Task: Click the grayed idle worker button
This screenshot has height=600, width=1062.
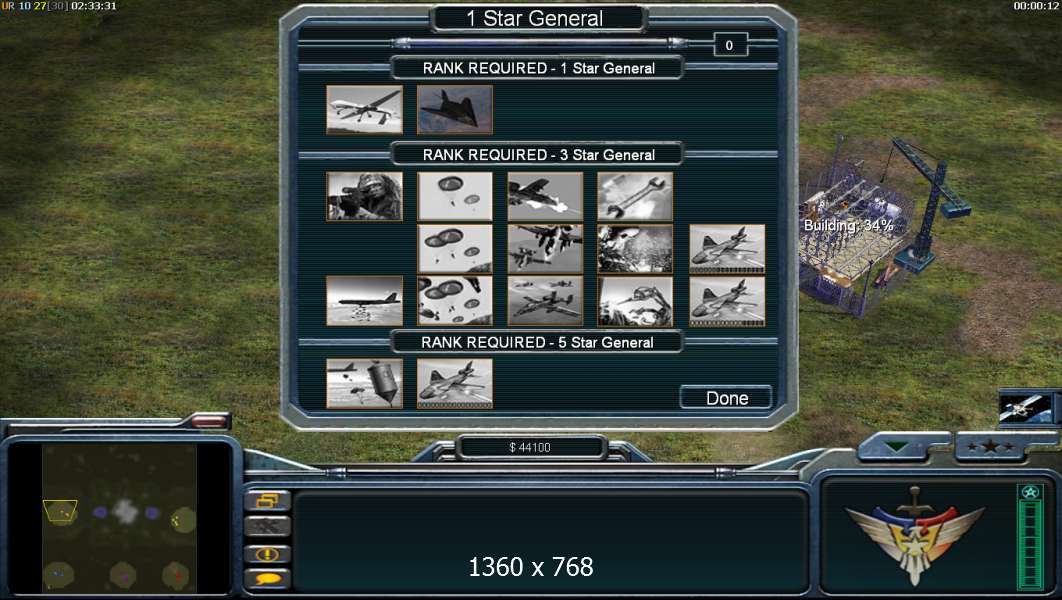Action: [x=268, y=526]
